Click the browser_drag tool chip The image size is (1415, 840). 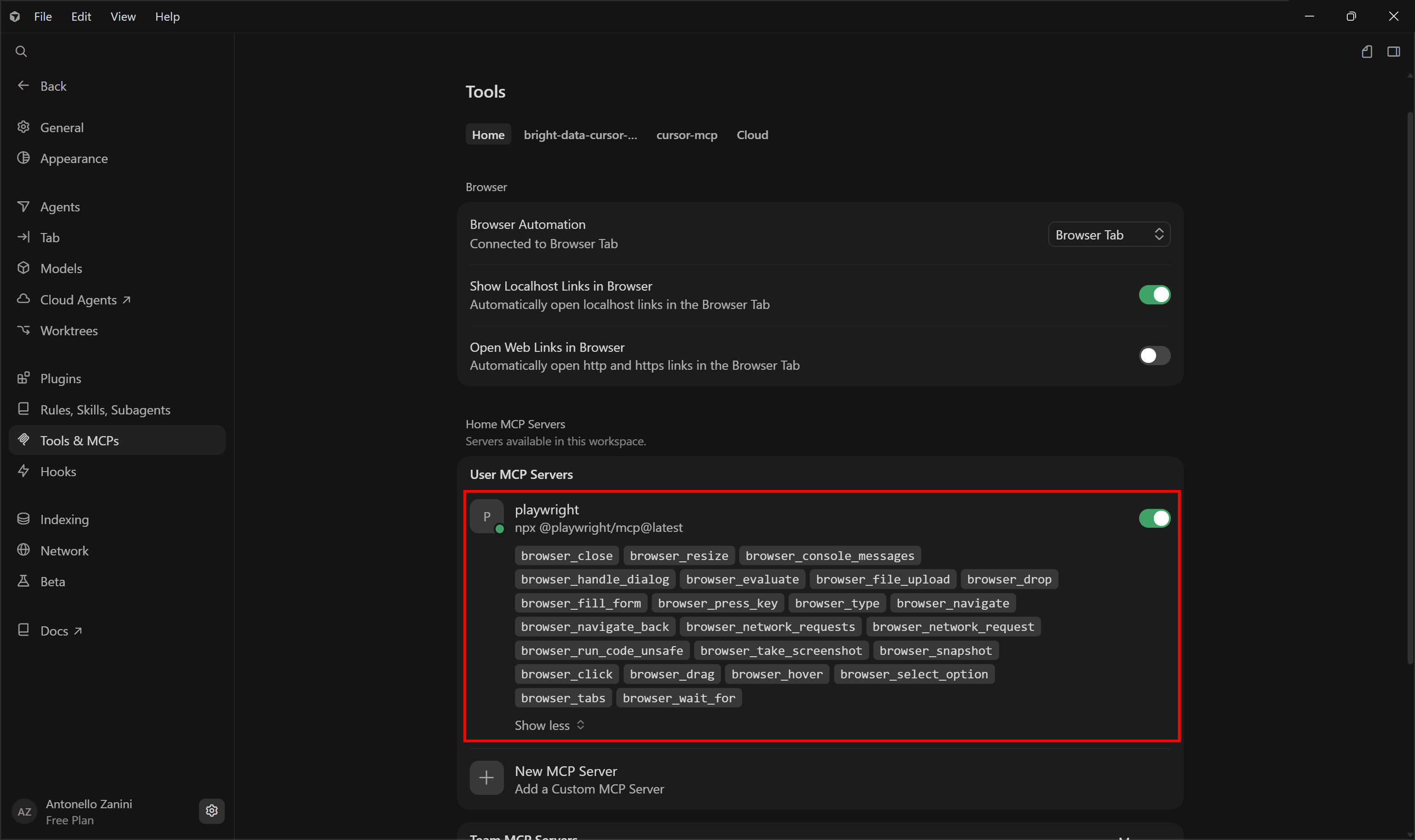click(672, 674)
